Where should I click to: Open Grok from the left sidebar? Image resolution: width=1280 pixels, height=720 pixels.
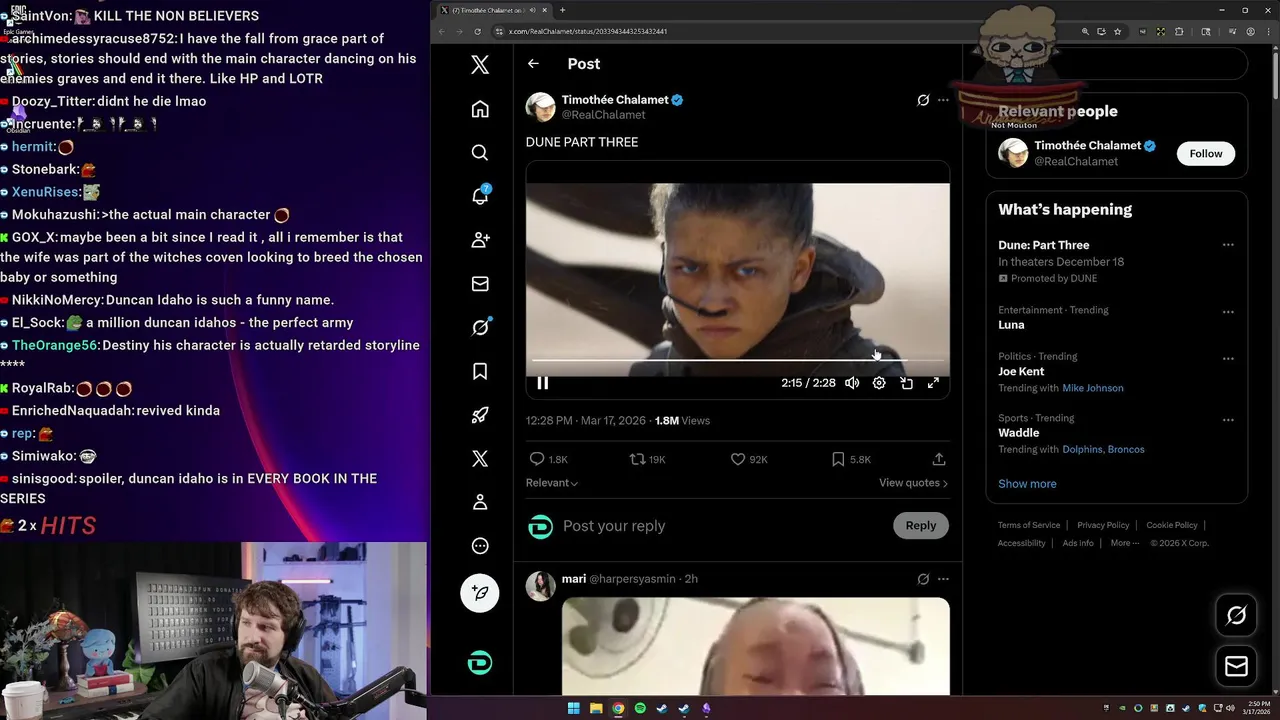pyautogui.click(x=480, y=327)
